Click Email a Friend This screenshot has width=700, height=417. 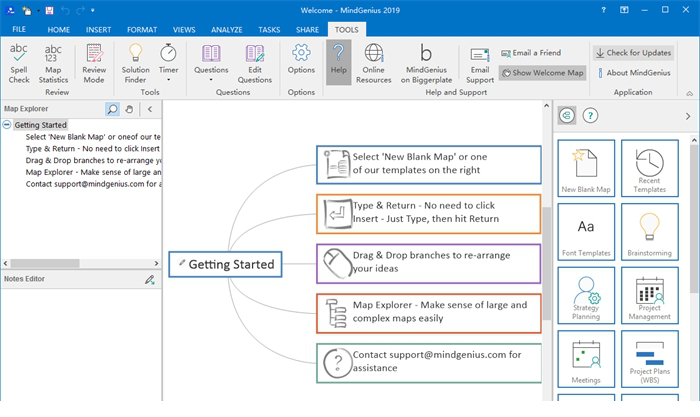click(x=531, y=53)
